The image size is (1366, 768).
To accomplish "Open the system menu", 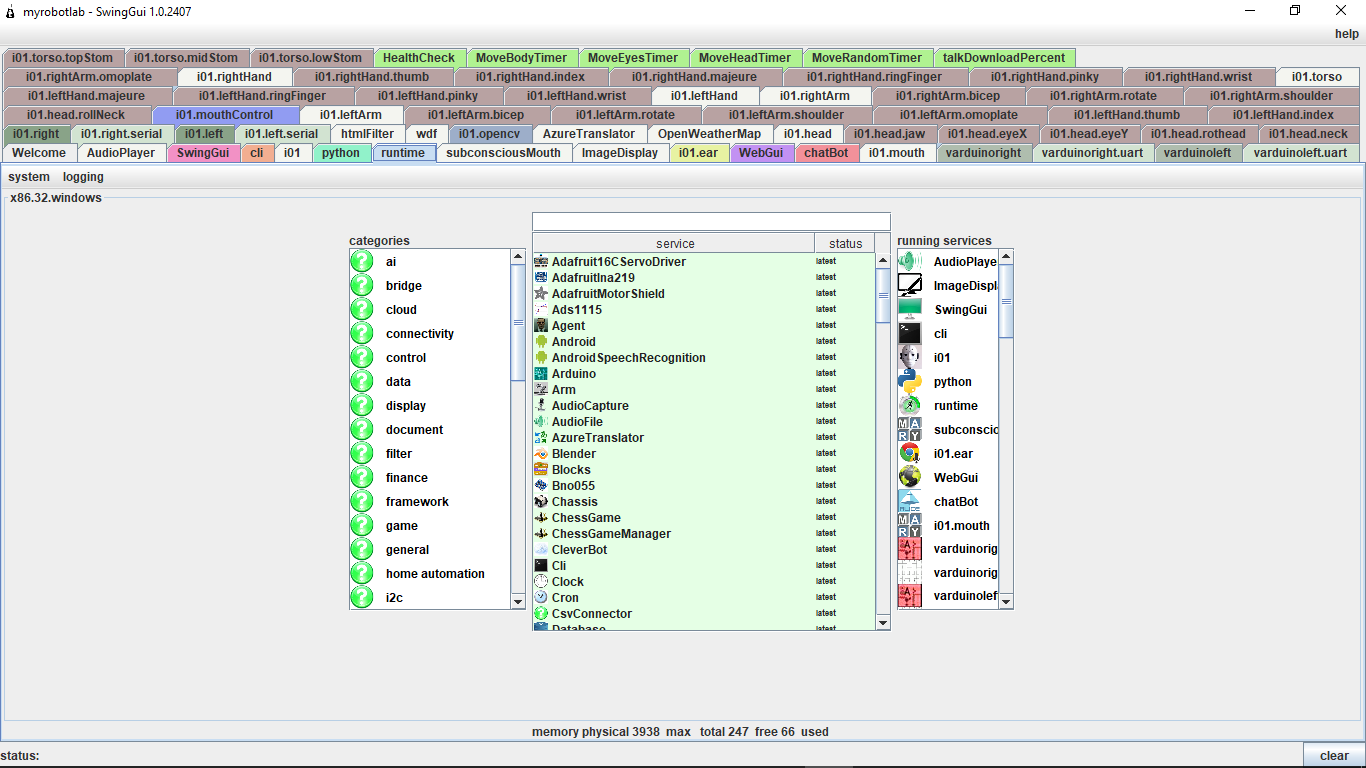I will click(29, 177).
